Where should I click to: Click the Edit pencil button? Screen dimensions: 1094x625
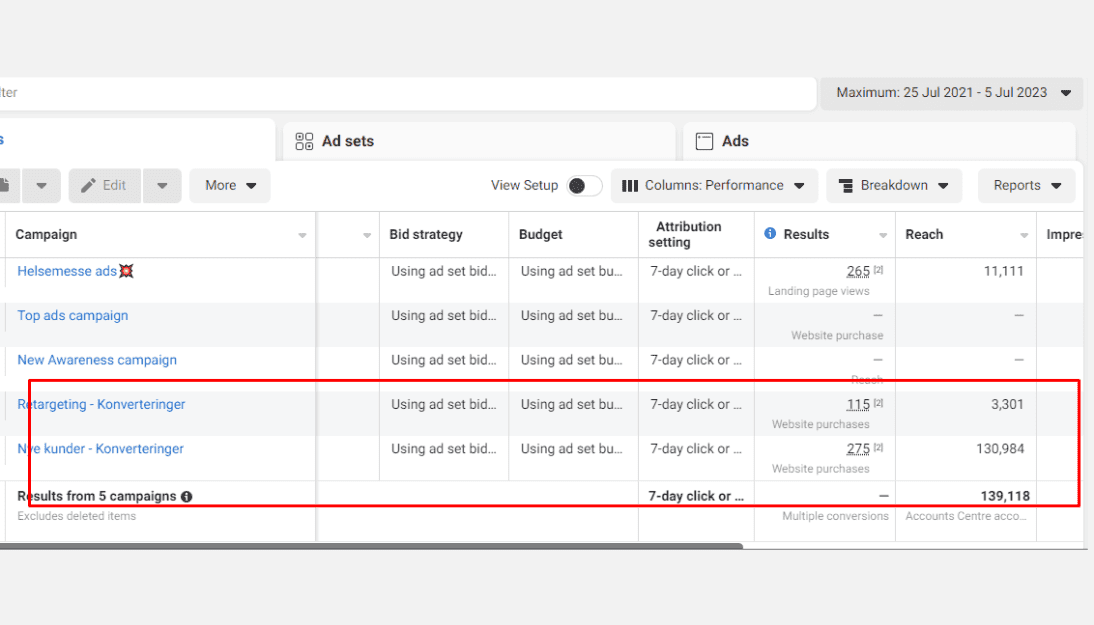pos(104,186)
